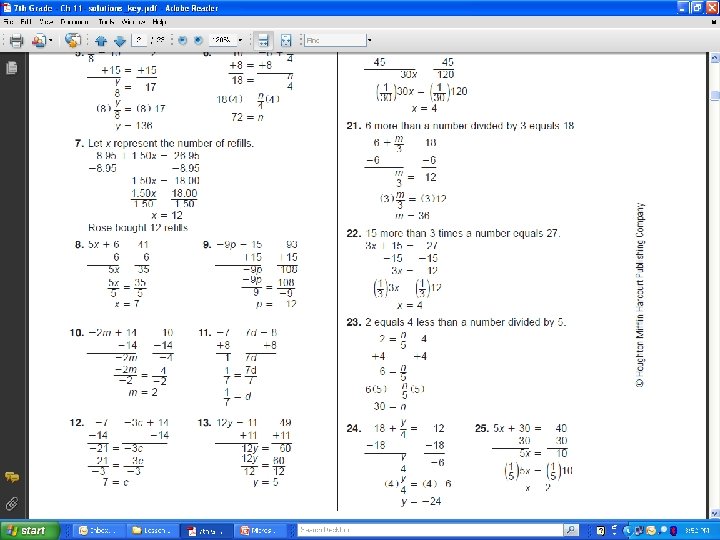720x540 pixels.
Task: Switch to the Microsoft PowerPoint taskbar button
Action: (260, 530)
